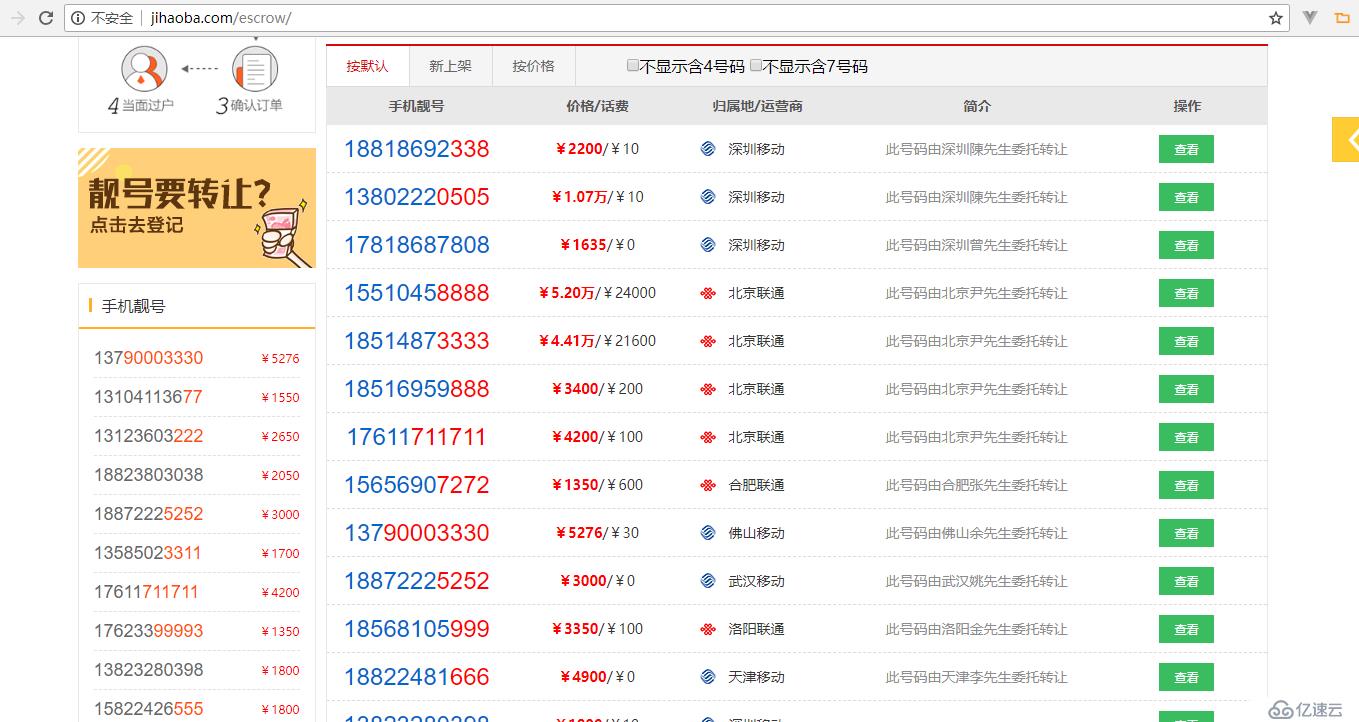Click the 靓号要转让 banner
Viewport: 1359px width, 722px height.
point(197,208)
